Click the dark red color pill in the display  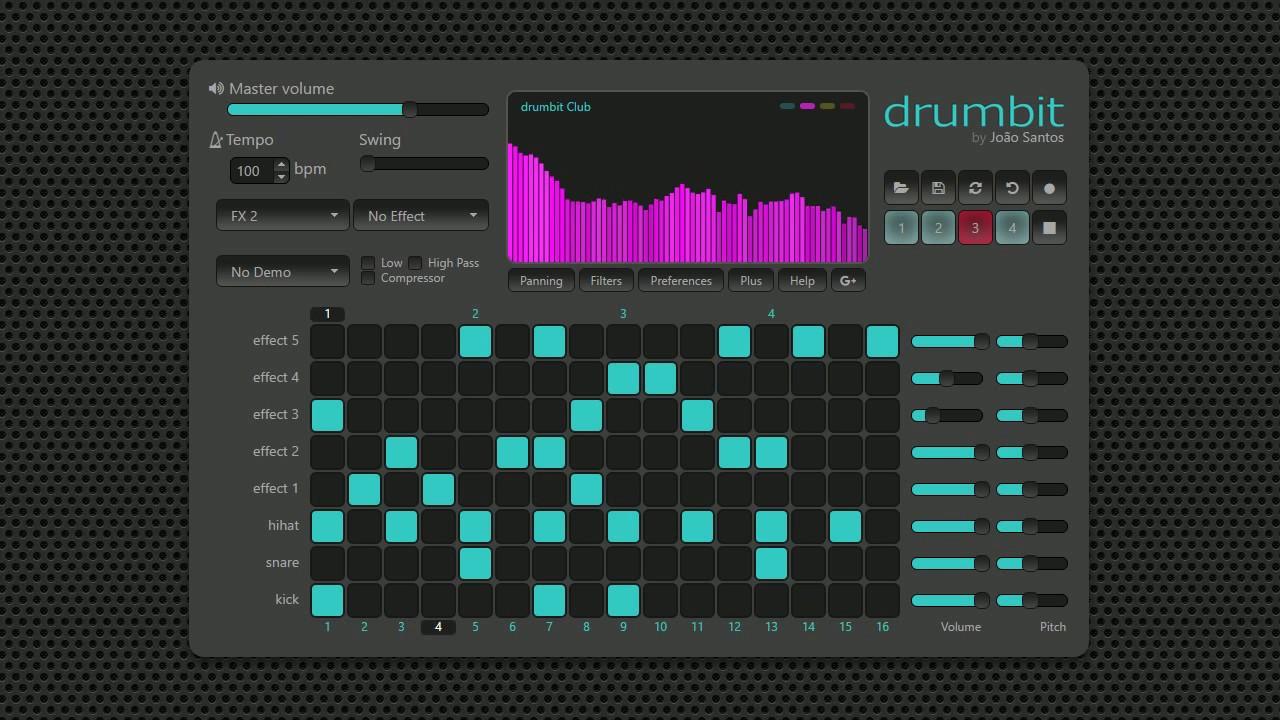tap(847, 106)
